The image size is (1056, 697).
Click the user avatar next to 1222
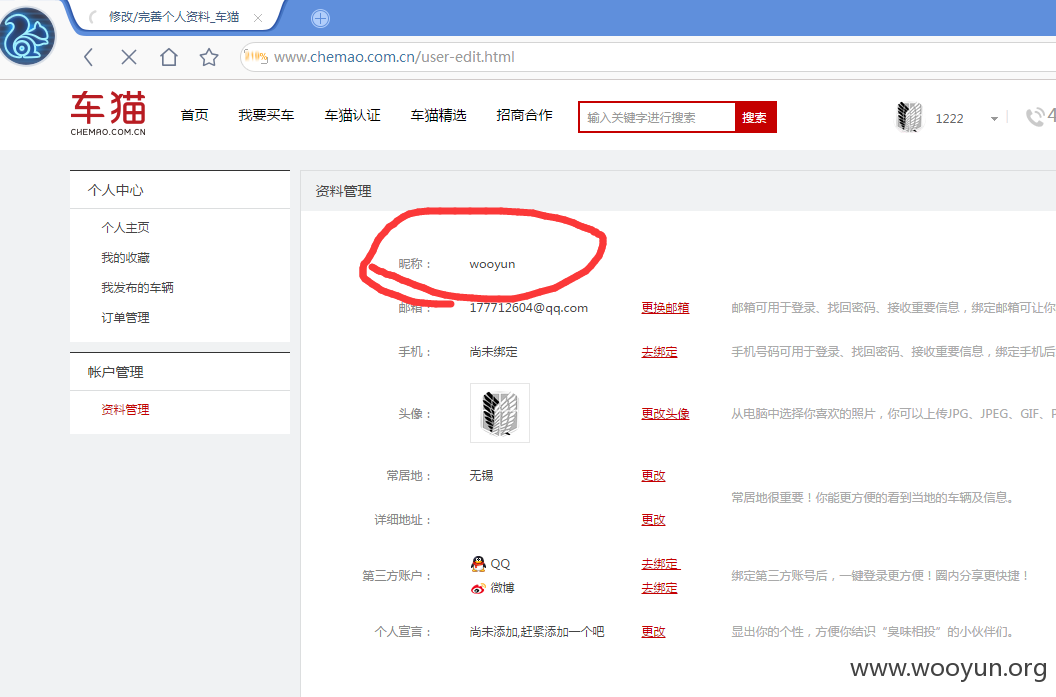coord(909,117)
